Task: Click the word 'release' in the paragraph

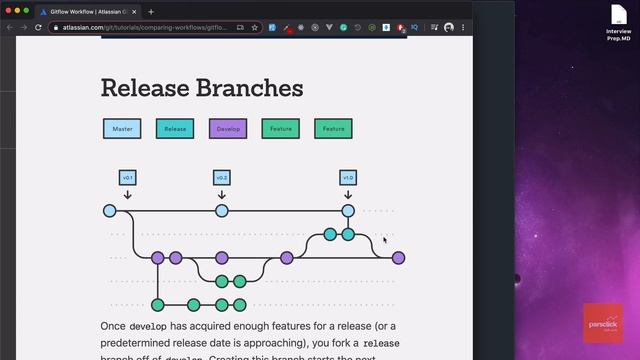Action: point(381,343)
